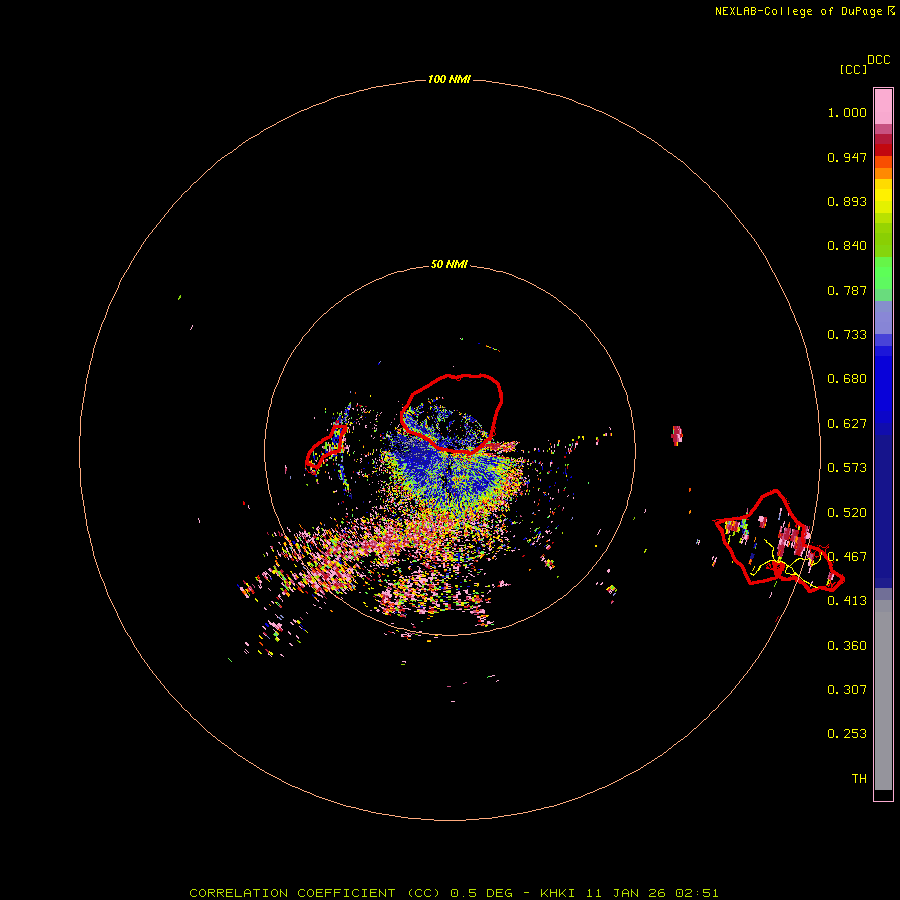The image size is (900, 900).
Task: Pick the red swatch near colorbar top
Action: click(883, 149)
